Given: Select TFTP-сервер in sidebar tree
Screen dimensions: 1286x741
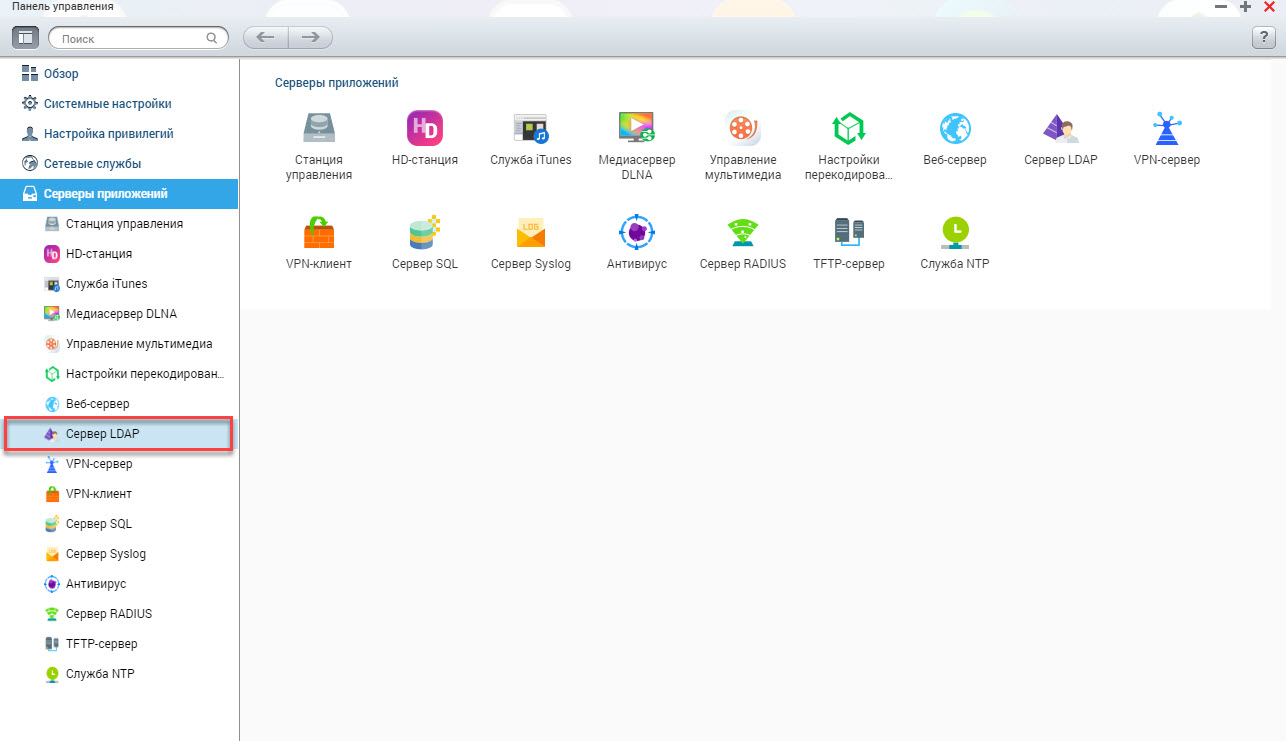Looking at the screenshot, I should [120, 644].
